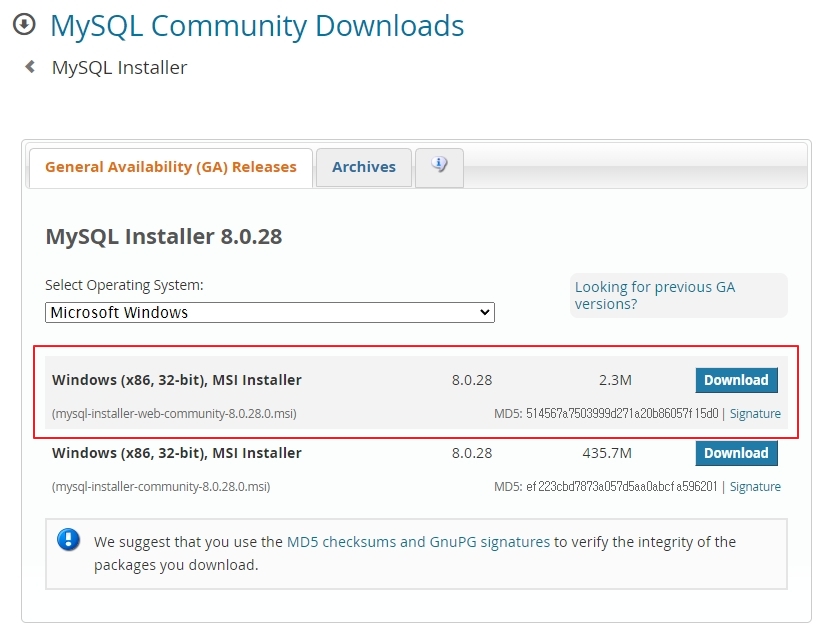Image resolution: width=829 pixels, height=644 pixels.
Task: Click the 435.7M file size
Action: click(x=607, y=453)
